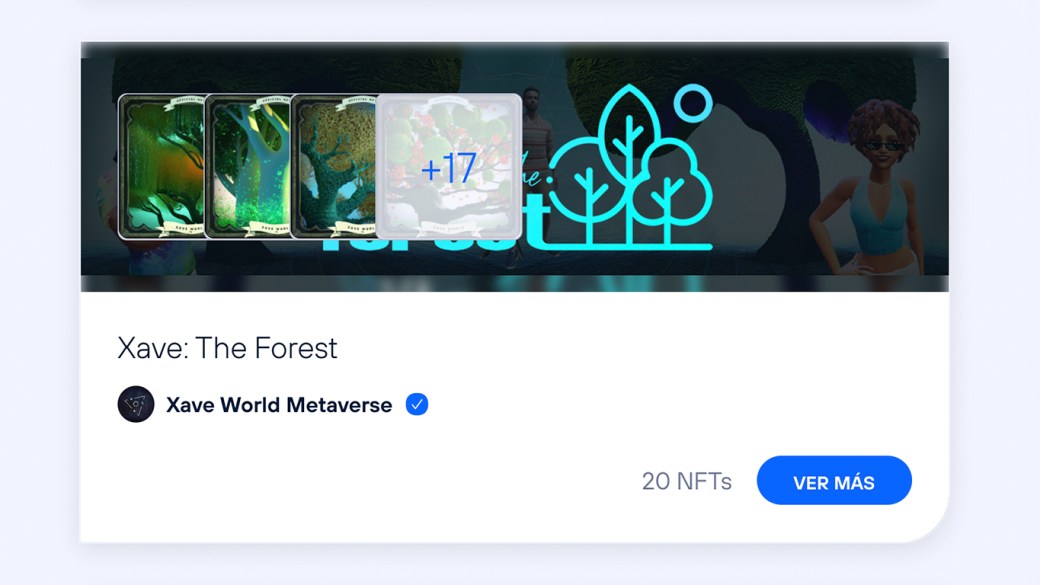This screenshot has height=585, width=1040.
Task: Open the second glowing blue tree NFT card
Action: pos(247,166)
